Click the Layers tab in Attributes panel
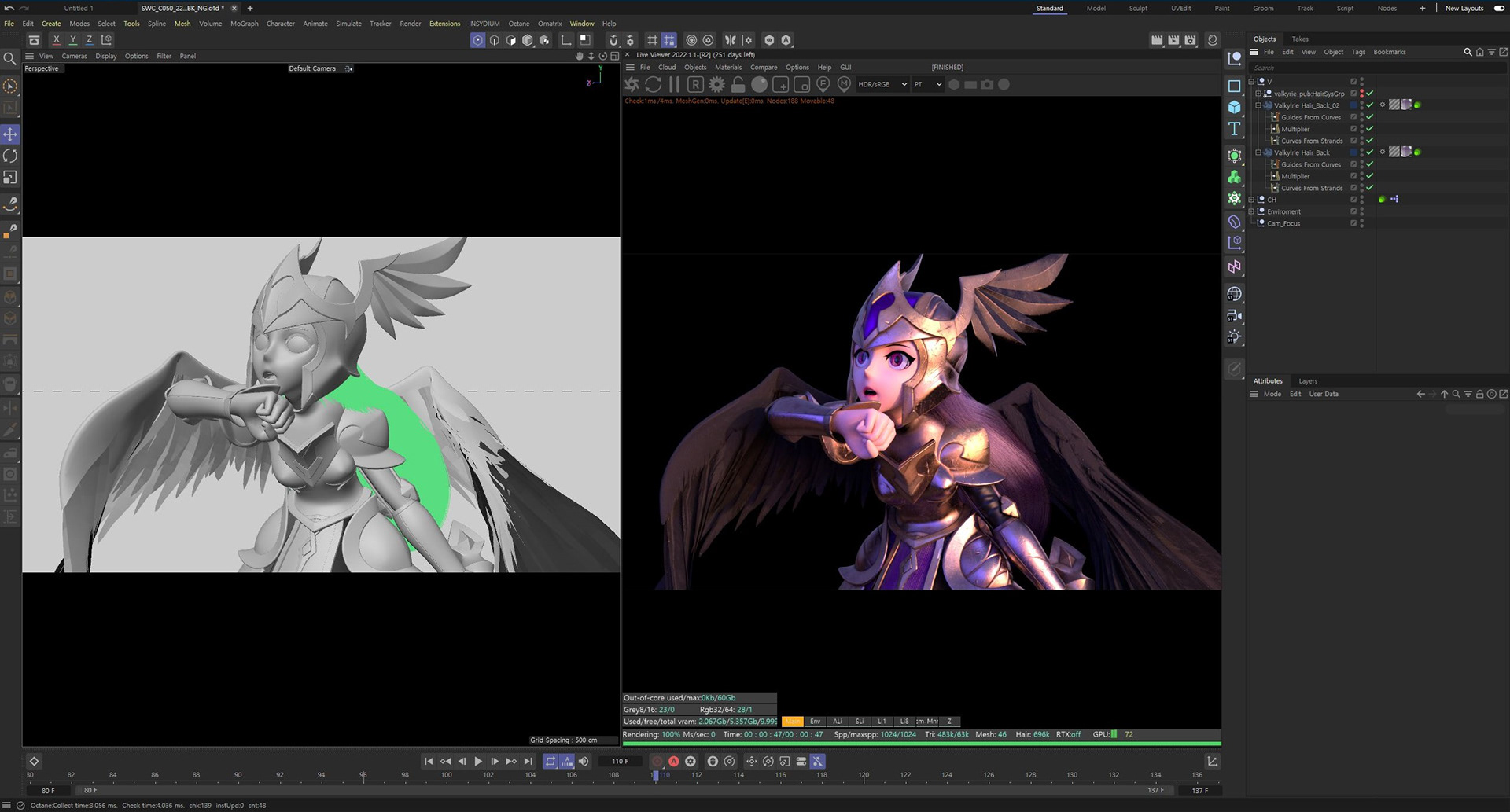1510x812 pixels. [x=1308, y=380]
